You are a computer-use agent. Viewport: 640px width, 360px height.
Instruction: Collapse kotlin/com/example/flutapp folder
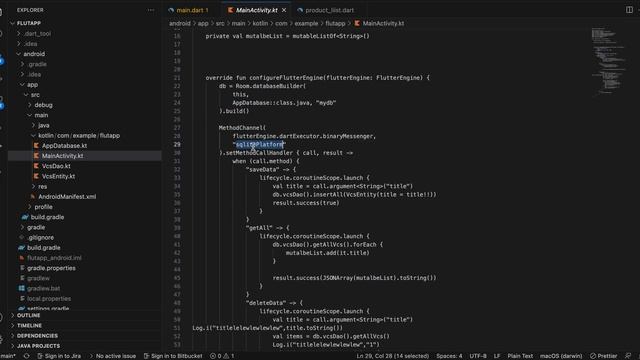tap(79, 136)
